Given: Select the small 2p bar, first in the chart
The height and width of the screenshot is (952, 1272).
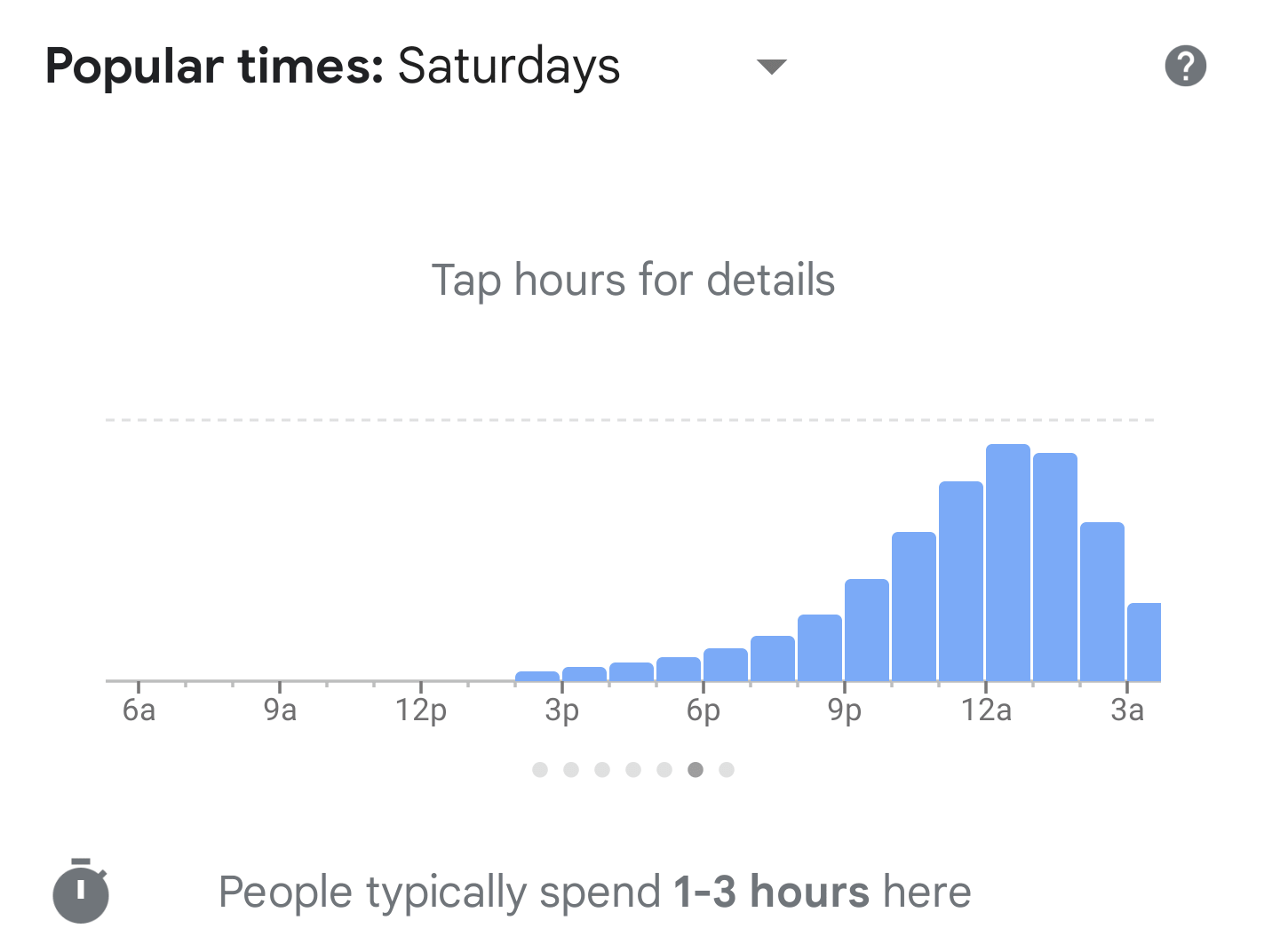Looking at the screenshot, I should [537, 676].
